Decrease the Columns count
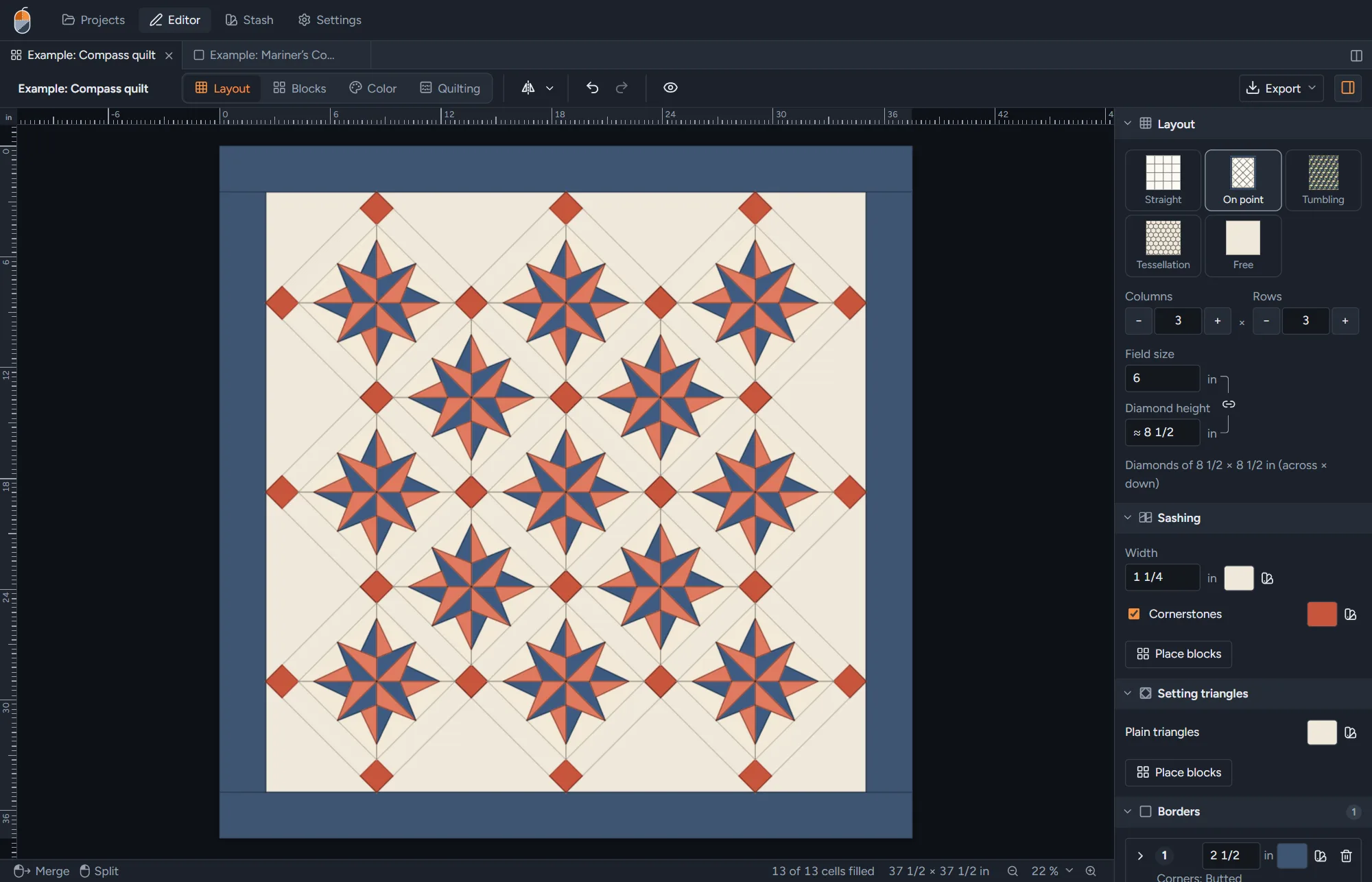This screenshot has height=882, width=1372. [x=1139, y=321]
